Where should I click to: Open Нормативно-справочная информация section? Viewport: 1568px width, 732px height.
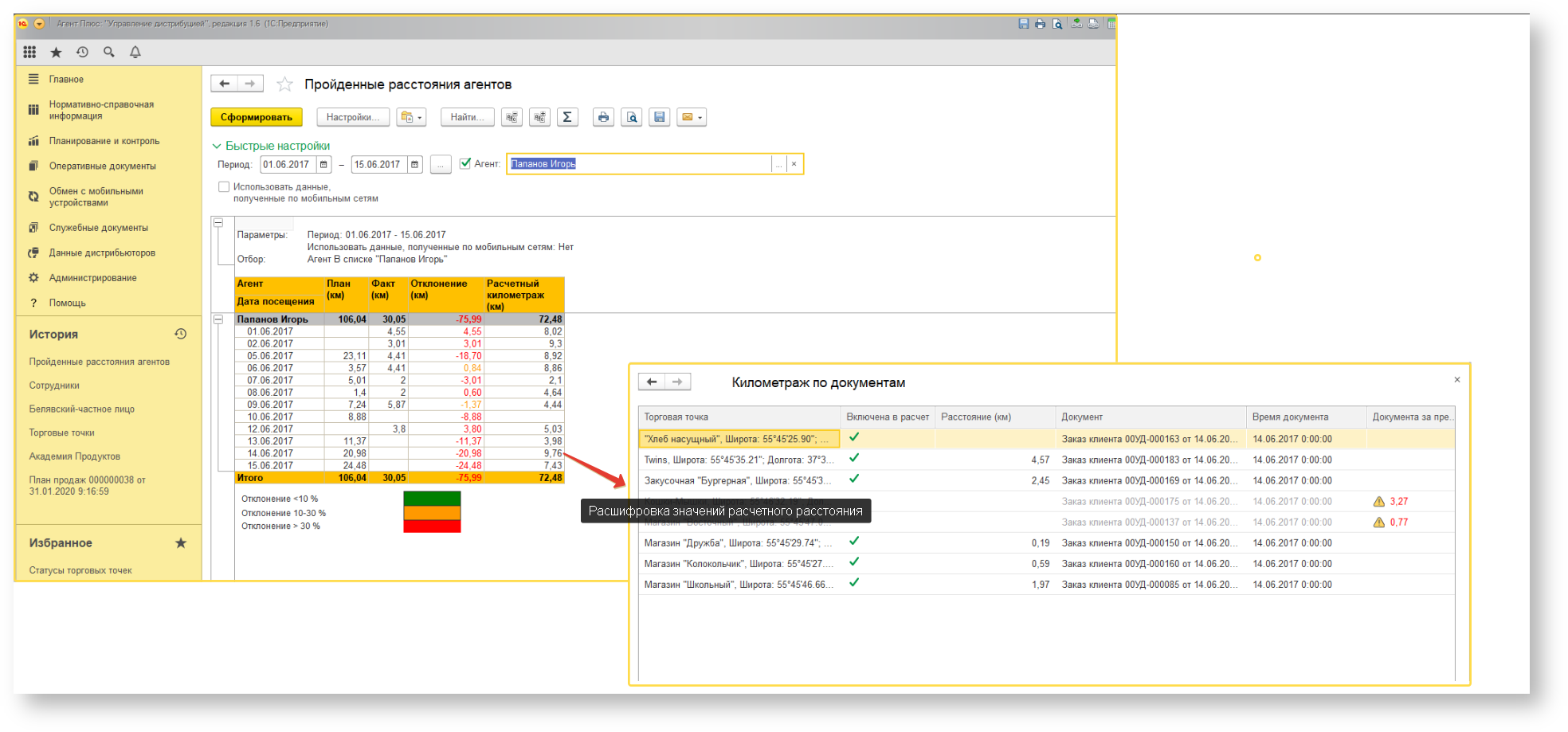(x=101, y=110)
